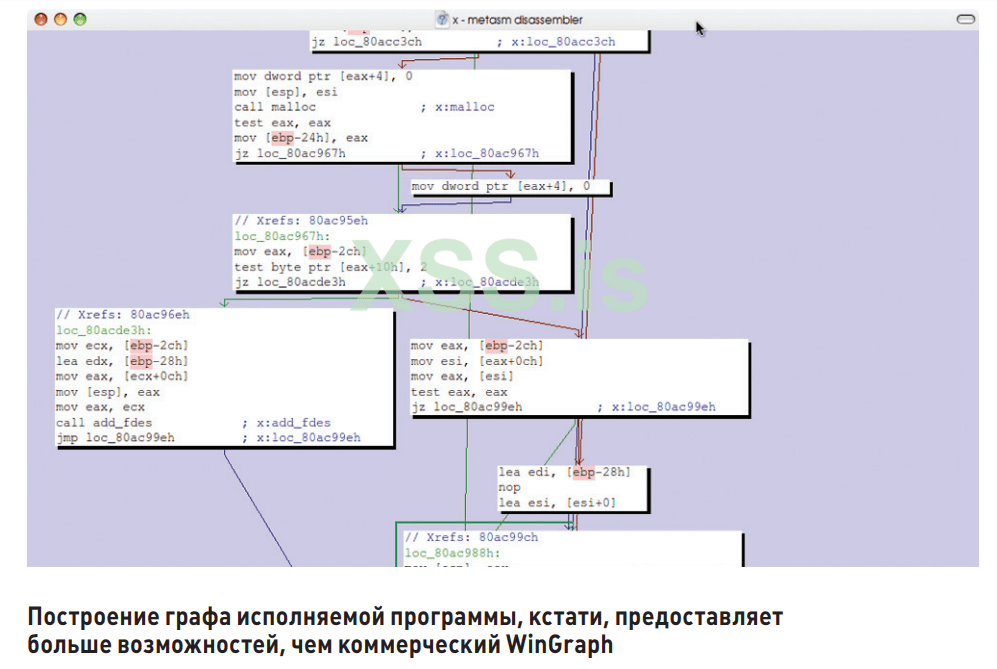Click the yellow minimize window button
Screen dimensions: 997x669
pos(60,19)
